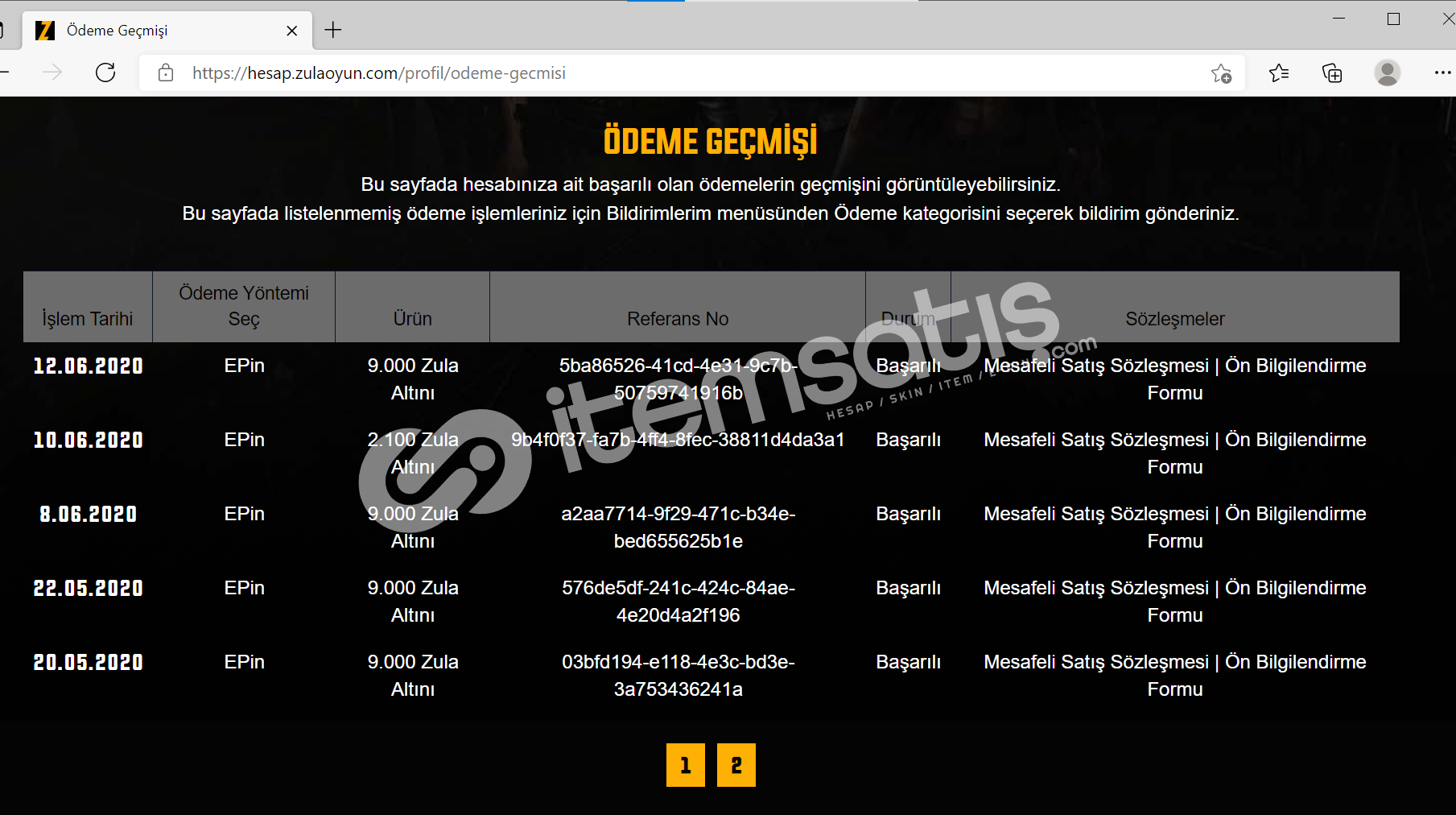Click the 2.100 Zula Altını product cell

(413, 453)
